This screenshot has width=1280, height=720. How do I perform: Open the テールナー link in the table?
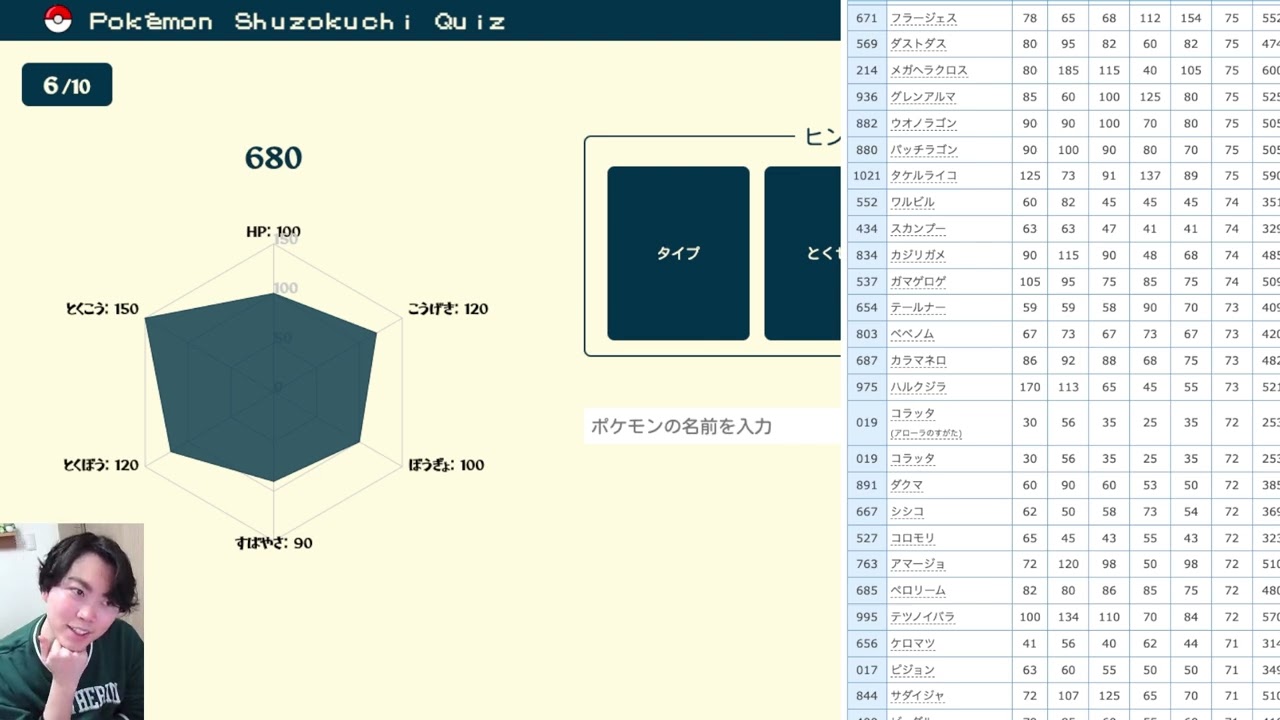coord(918,307)
